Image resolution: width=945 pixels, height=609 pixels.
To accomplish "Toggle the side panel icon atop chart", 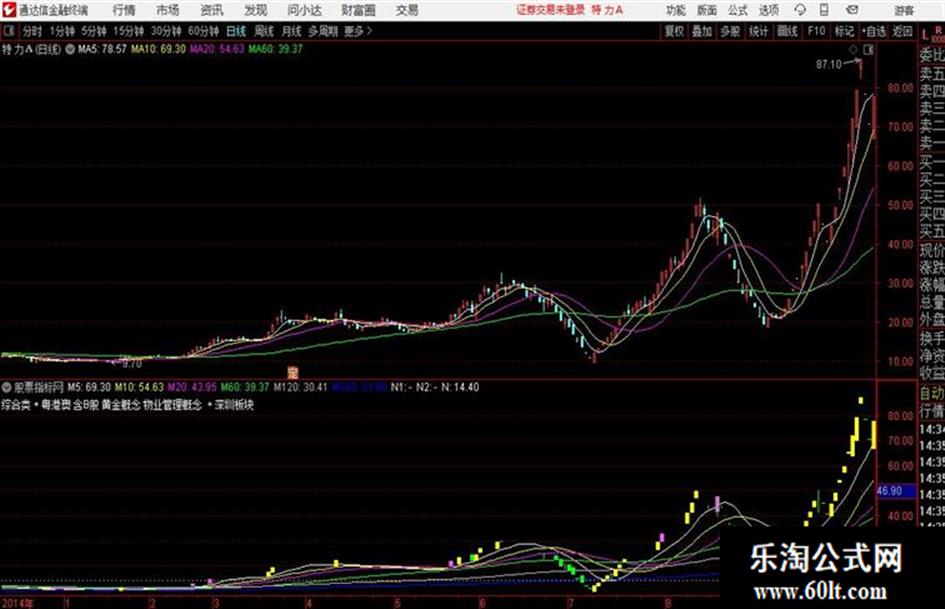I will (x=868, y=50).
